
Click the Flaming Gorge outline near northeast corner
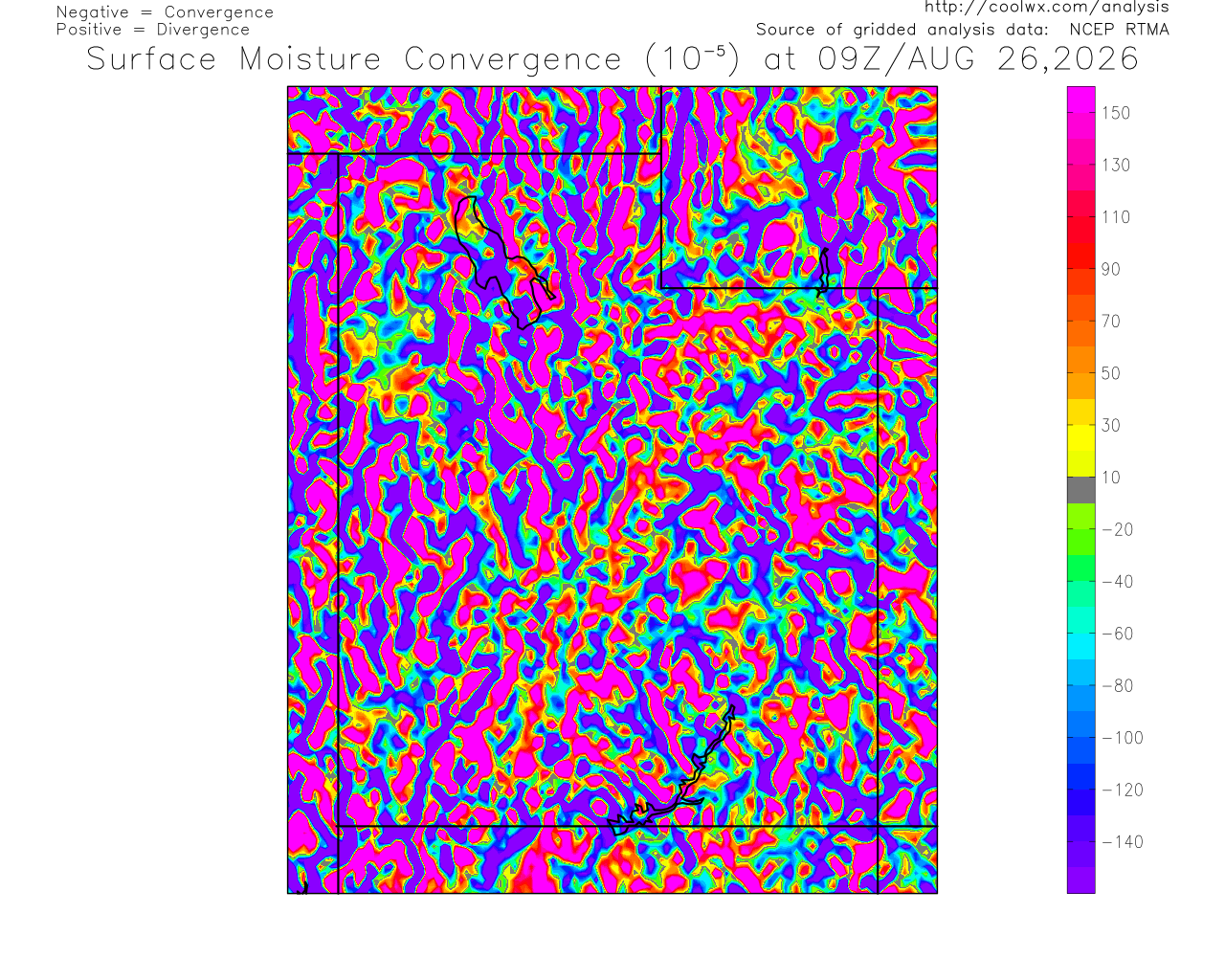coord(824,270)
